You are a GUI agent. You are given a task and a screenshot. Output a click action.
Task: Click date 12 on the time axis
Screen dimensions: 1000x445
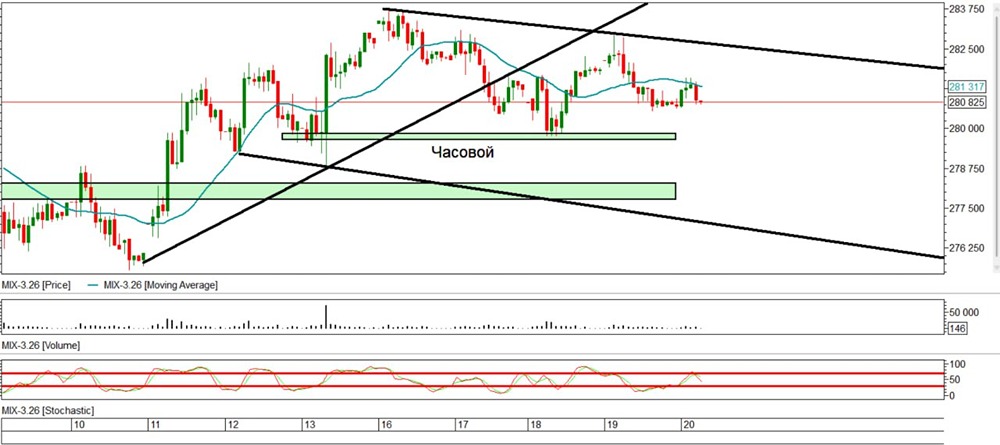[x=233, y=424]
